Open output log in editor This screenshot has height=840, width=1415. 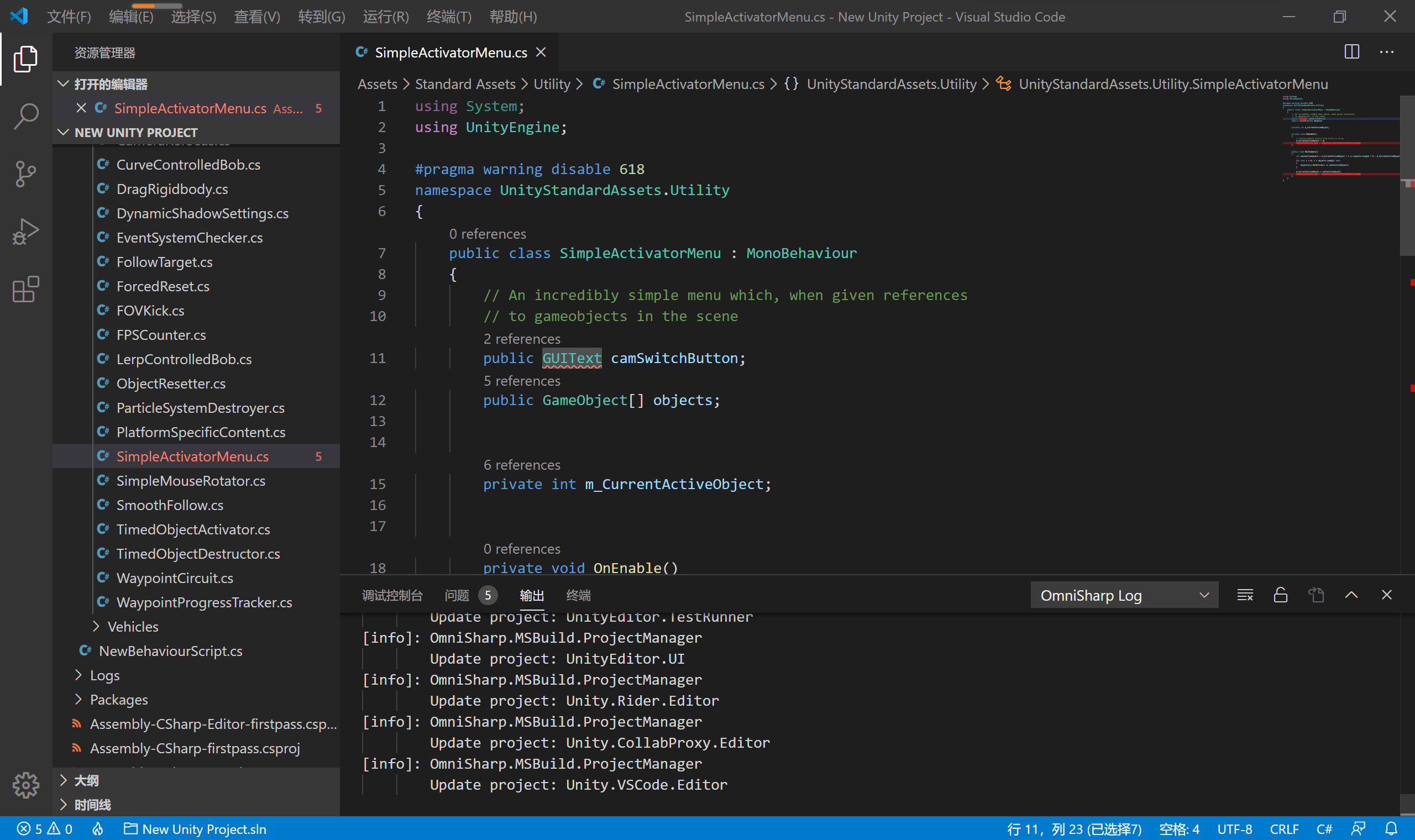tap(1316, 595)
